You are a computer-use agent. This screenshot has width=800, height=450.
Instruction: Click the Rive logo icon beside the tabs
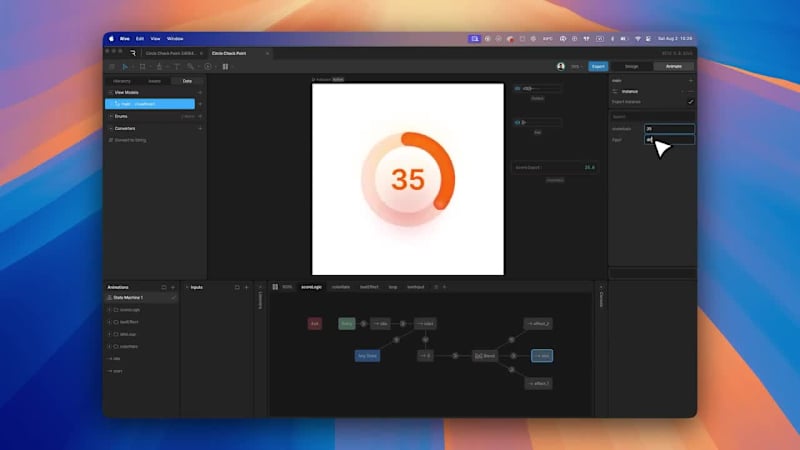(133, 53)
